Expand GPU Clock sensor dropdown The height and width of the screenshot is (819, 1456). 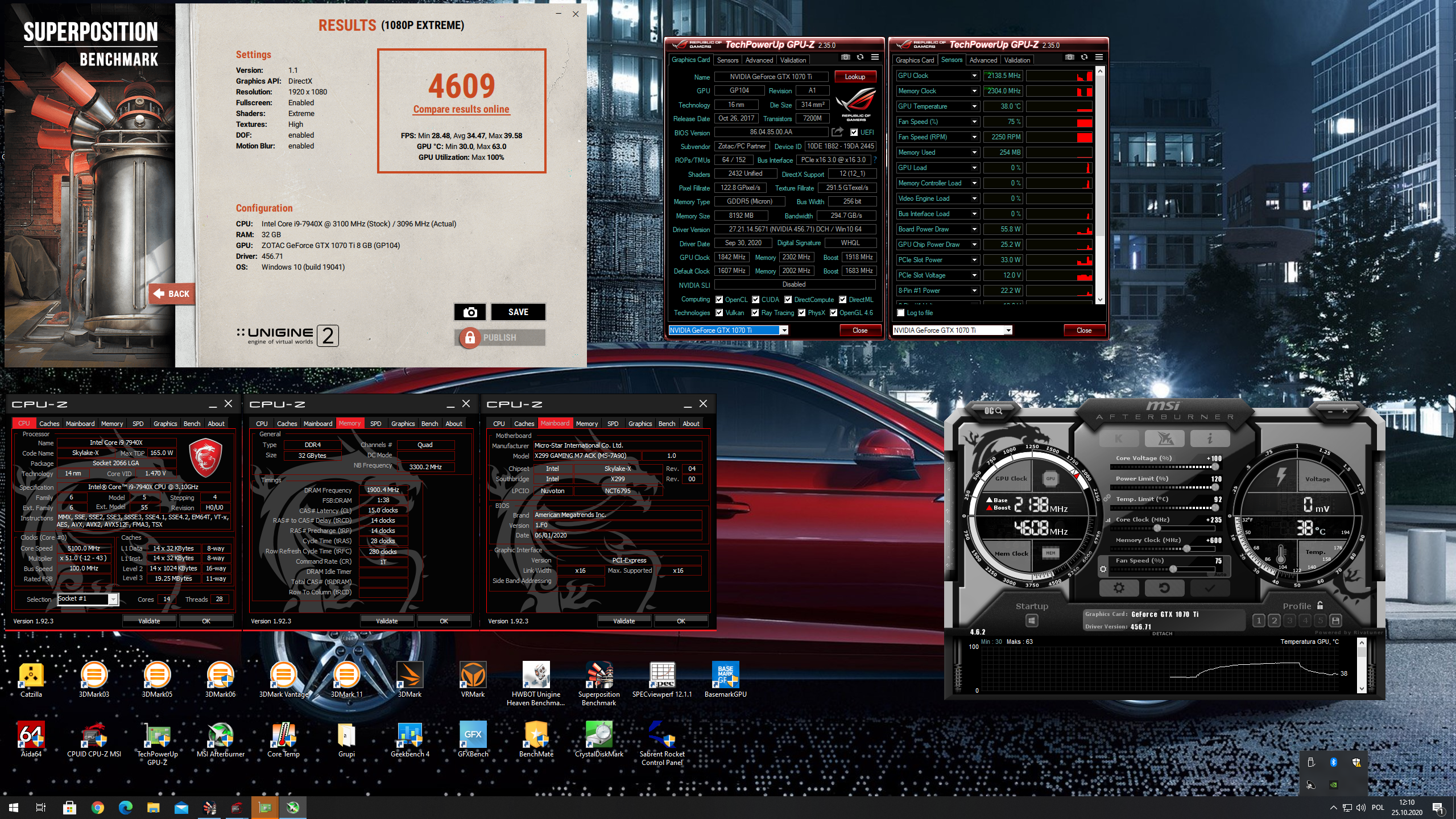pos(974,76)
